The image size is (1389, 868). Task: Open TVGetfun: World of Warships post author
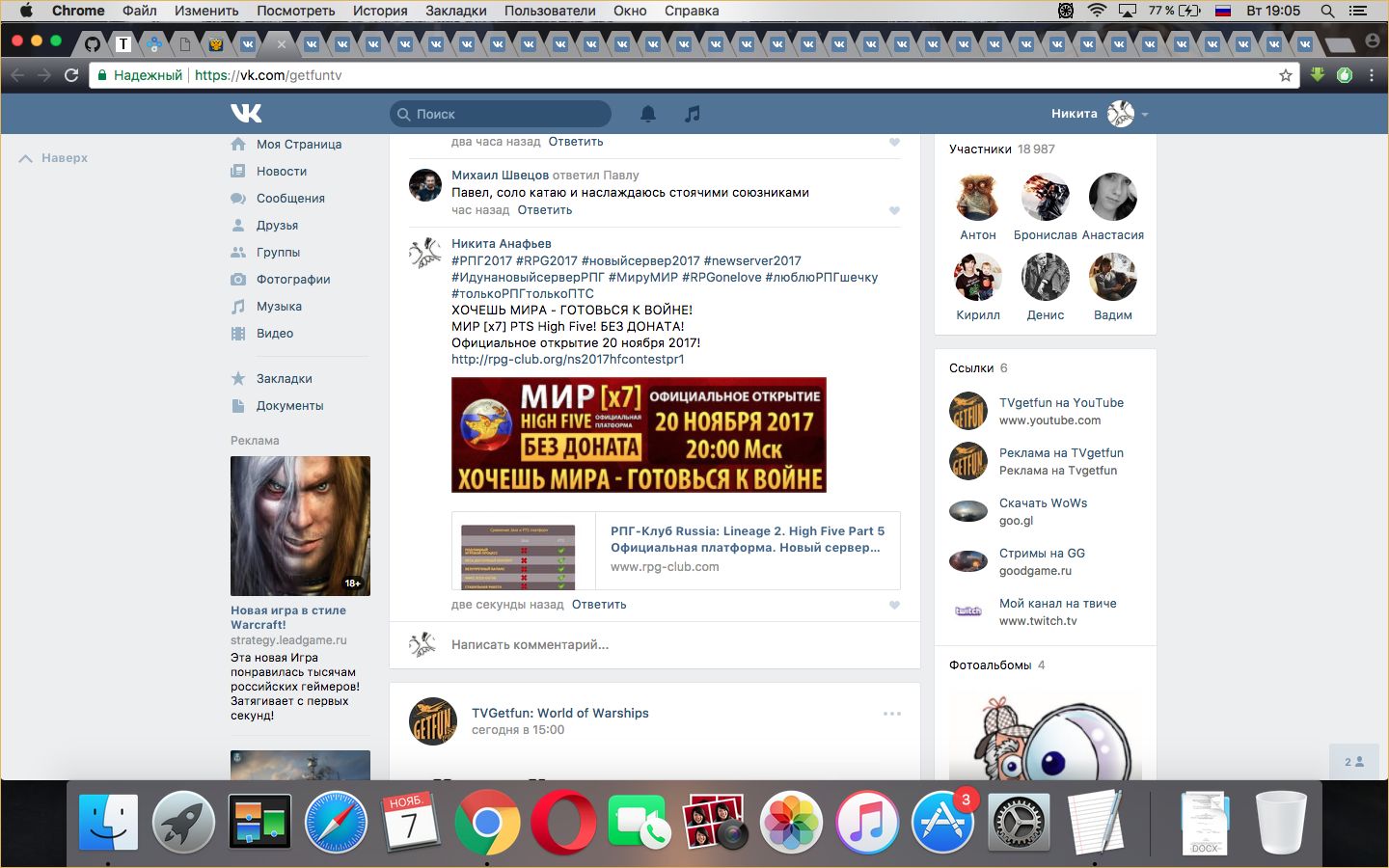coord(559,714)
